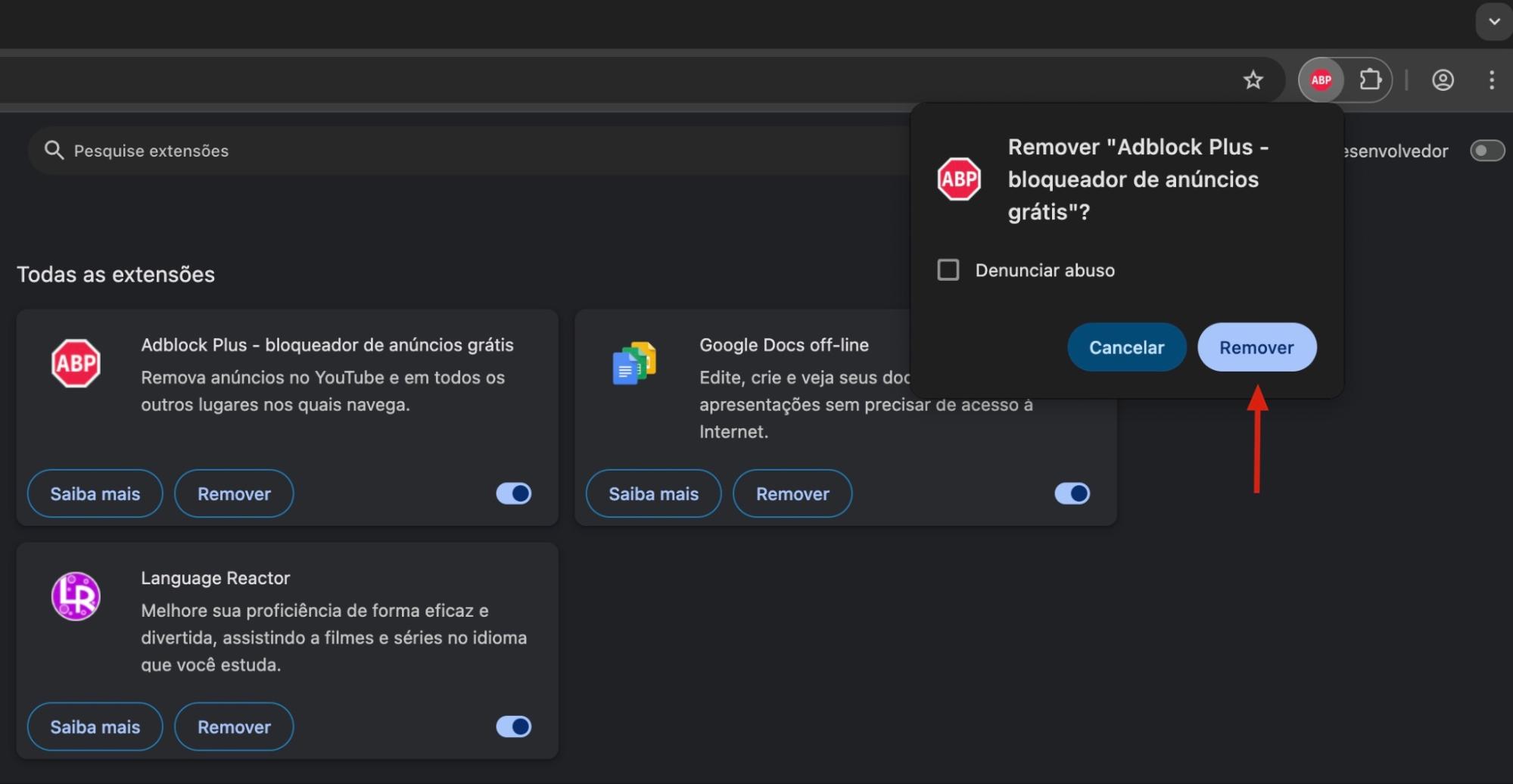This screenshot has width=1513, height=784.
Task: Click Cancelar in the removal dialog
Action: tap(1126, 347)
